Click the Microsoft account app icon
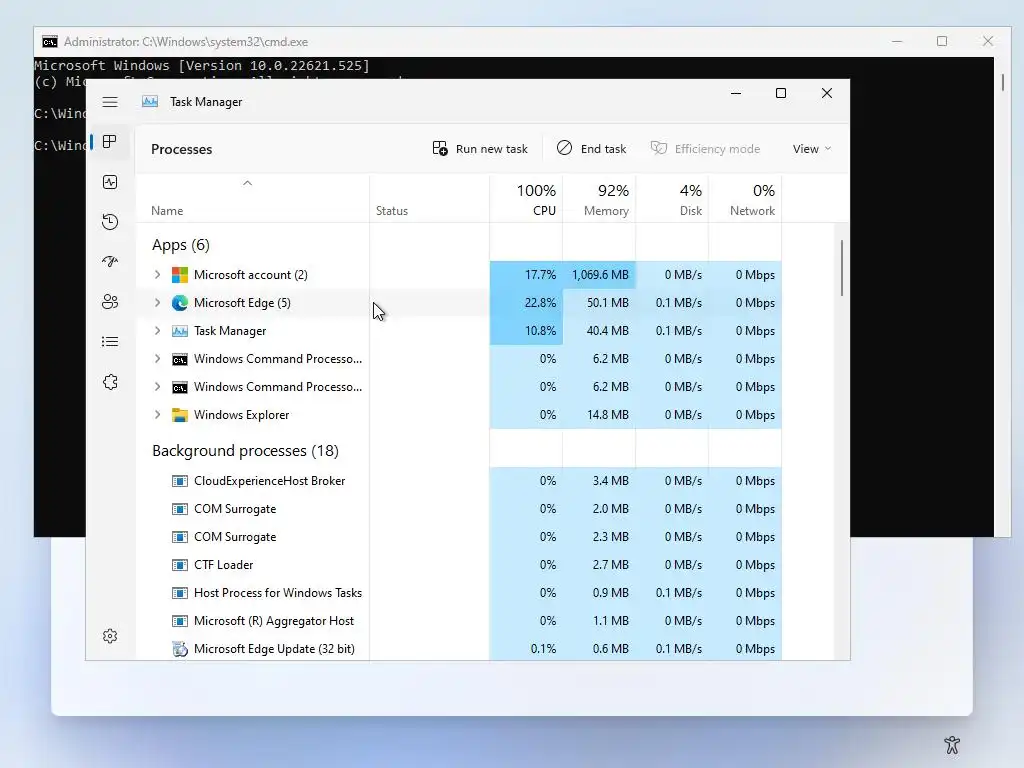This screenshot has height=768, width=1024. [x=180, y=275]
